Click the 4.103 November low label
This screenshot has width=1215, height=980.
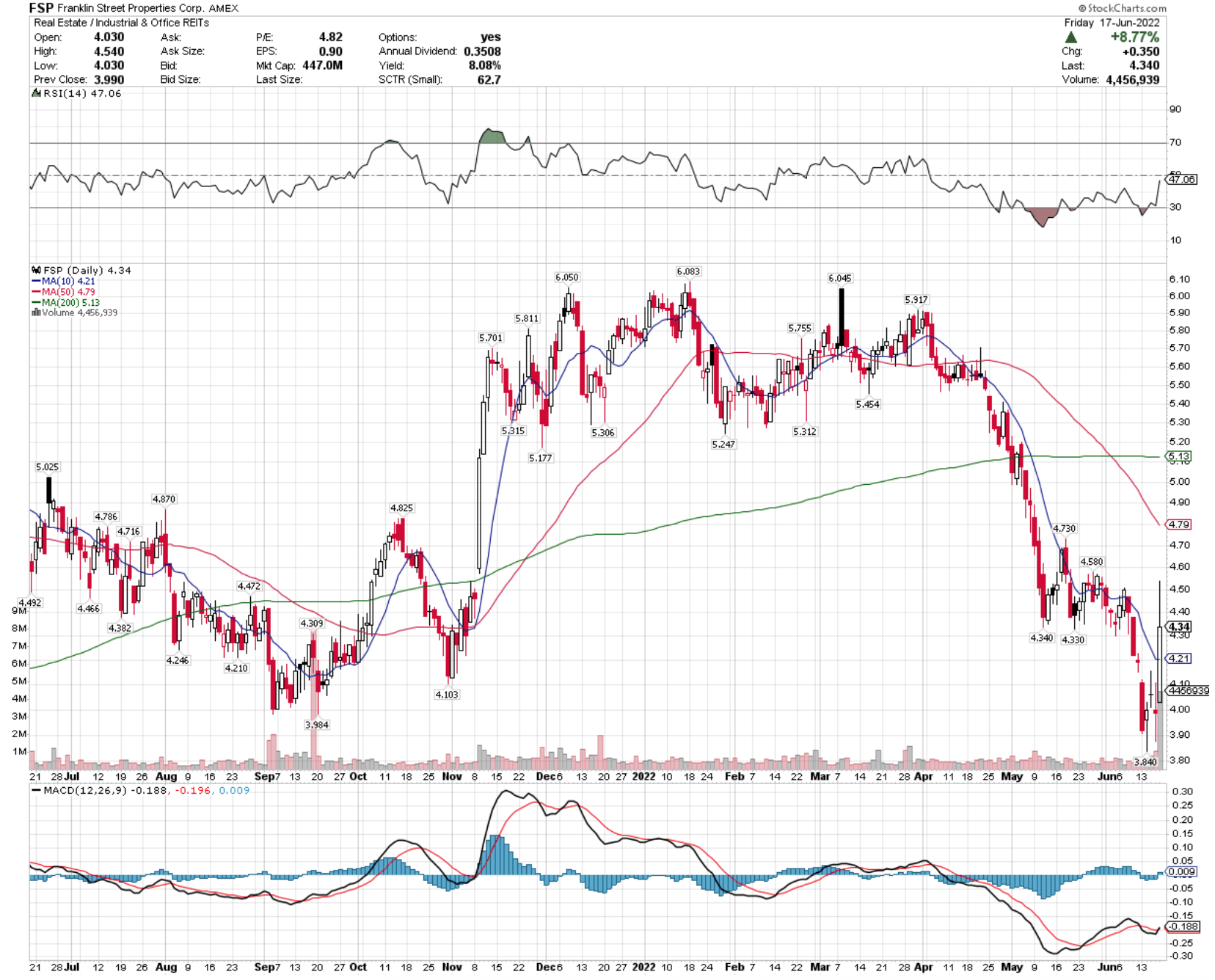point(447,695)
